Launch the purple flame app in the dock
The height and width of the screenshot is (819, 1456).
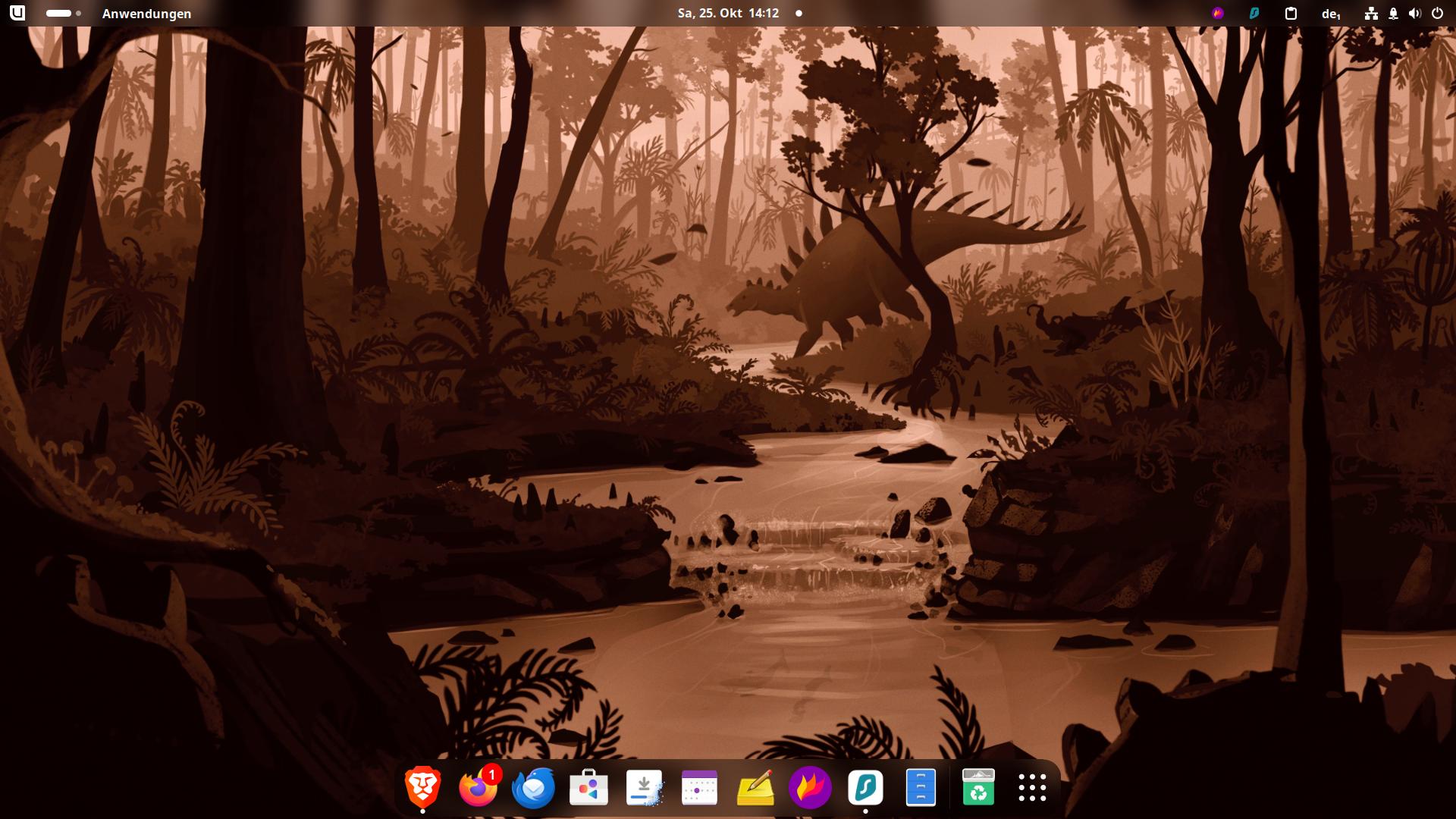(x=810, y=787)
